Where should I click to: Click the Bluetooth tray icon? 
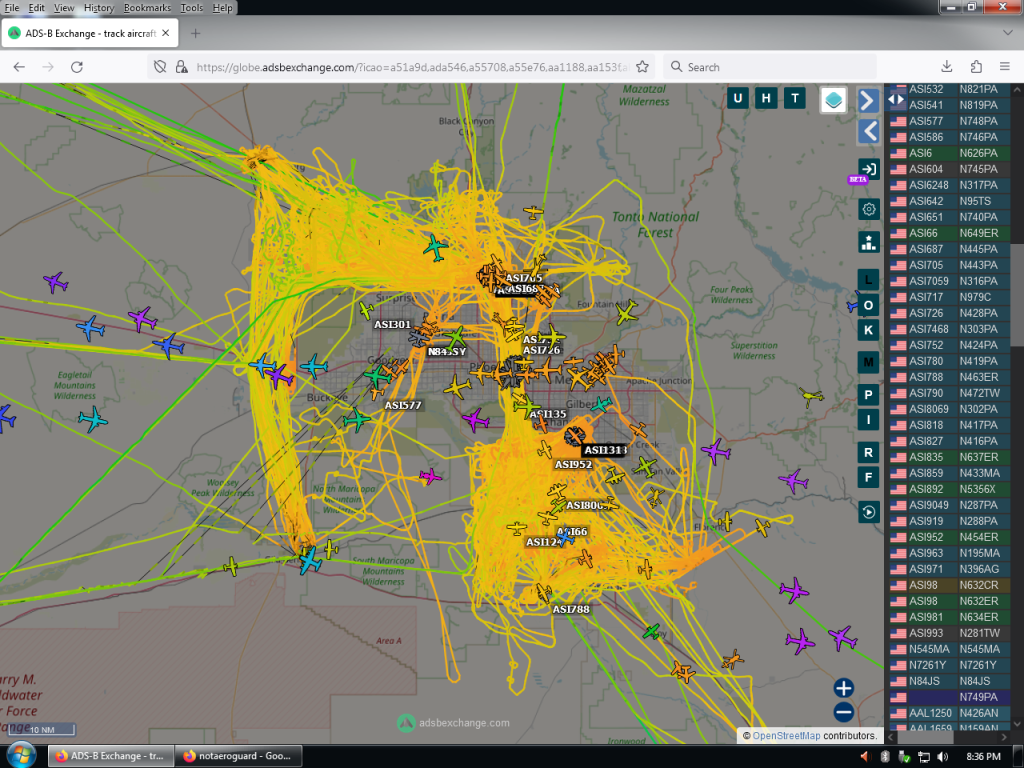885,756
